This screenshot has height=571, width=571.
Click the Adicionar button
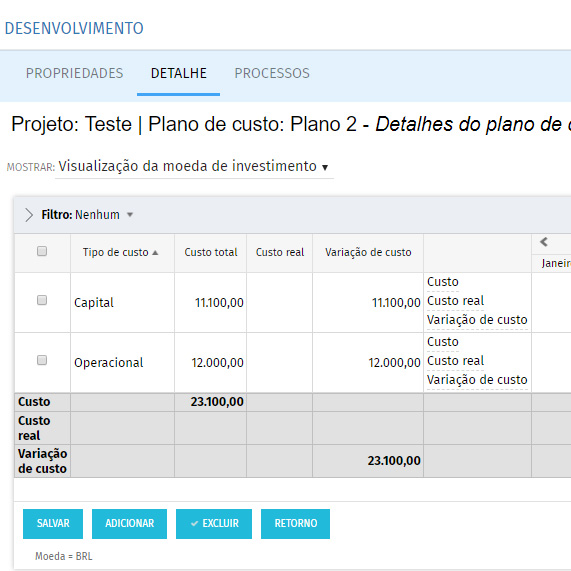[x=129, y=524]
